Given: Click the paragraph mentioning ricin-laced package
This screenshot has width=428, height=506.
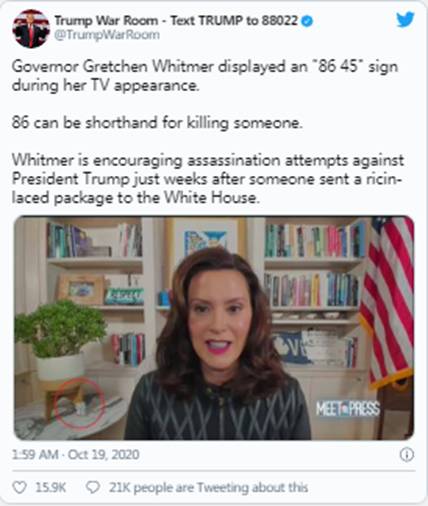Looking at the screenshot, I should [x=208, y=179].
